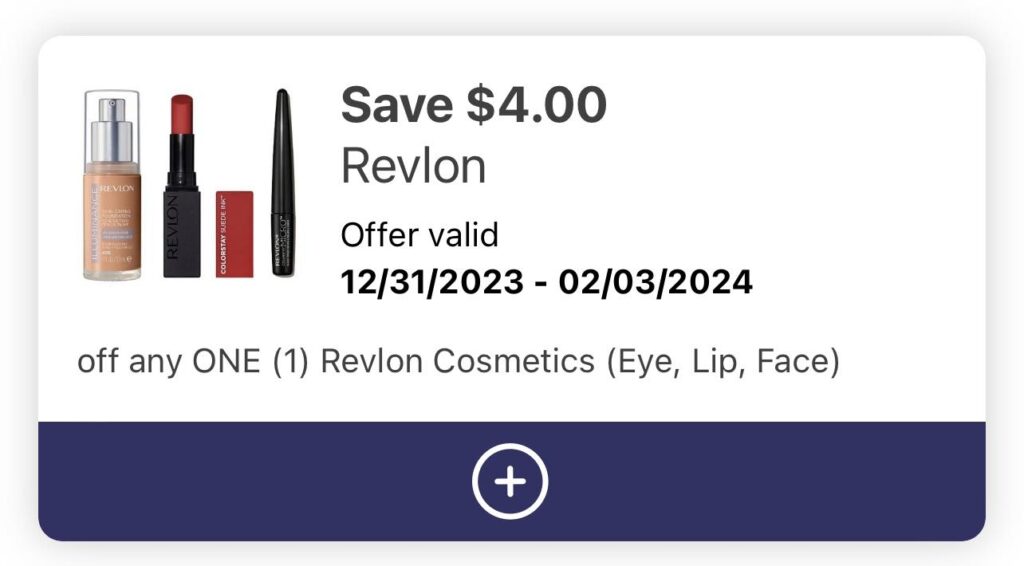Viewport: 1024px width, 566px height.
Task: Click the '(Eye, Lip, Face)' text
Action: (x=721, y=361)
